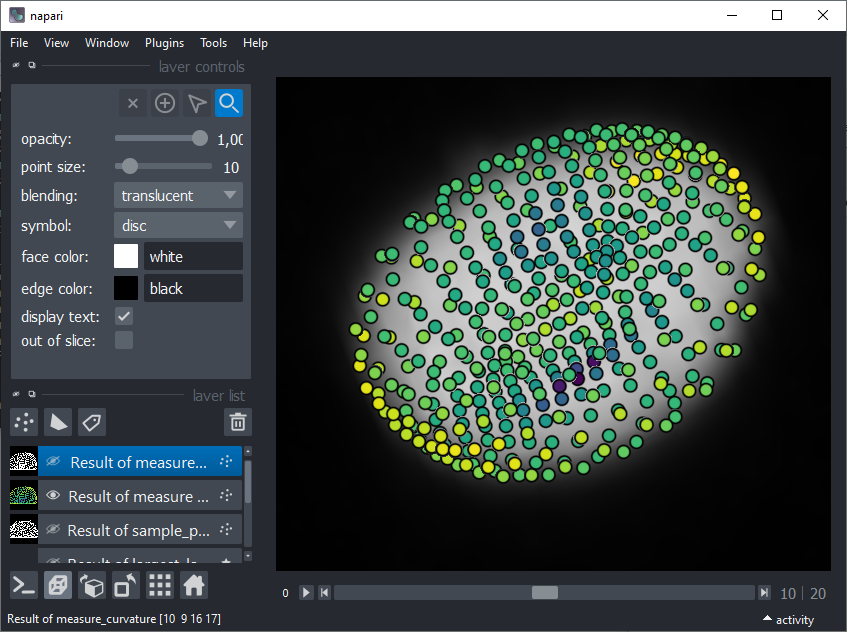Image resolution: width=847 pixels, height=632 pixels.
Task: Toggle out of slice checkbox
Action: tap(124, 339)
